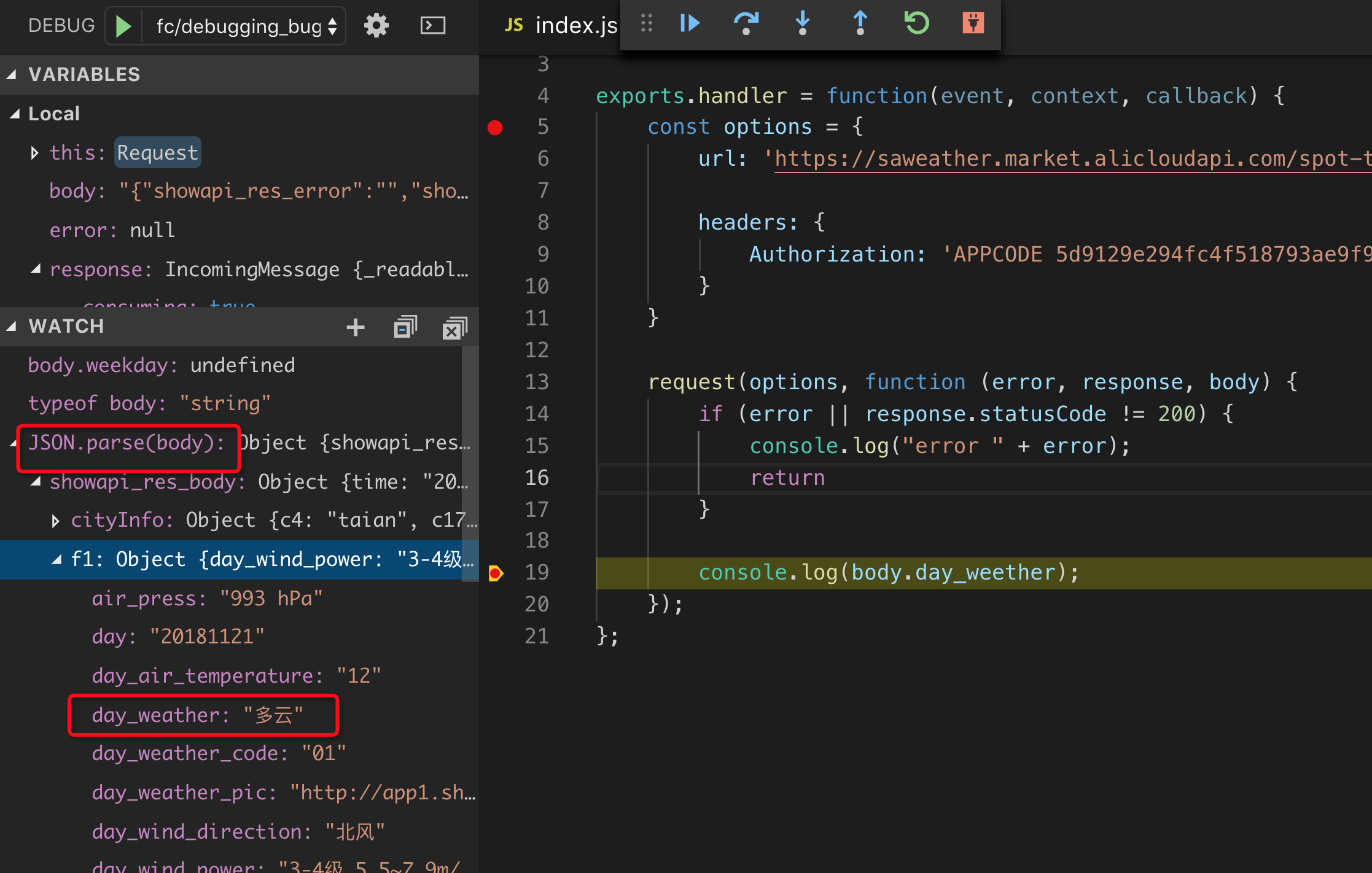Remove all watch expressions
Viewport: 1372px width, 873px height.
pos(454,327)
